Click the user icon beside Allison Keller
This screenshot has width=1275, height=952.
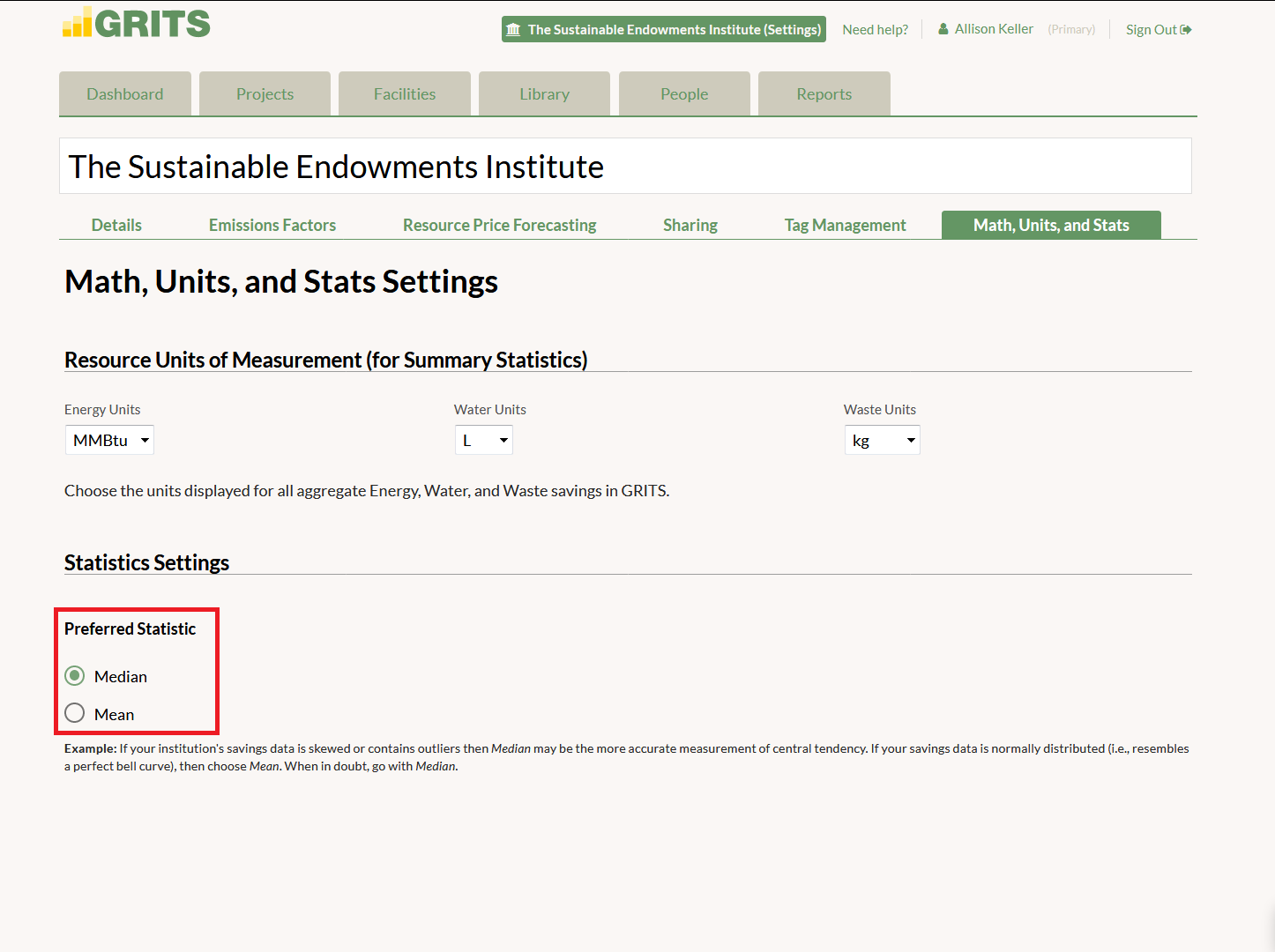pos(943,29)
